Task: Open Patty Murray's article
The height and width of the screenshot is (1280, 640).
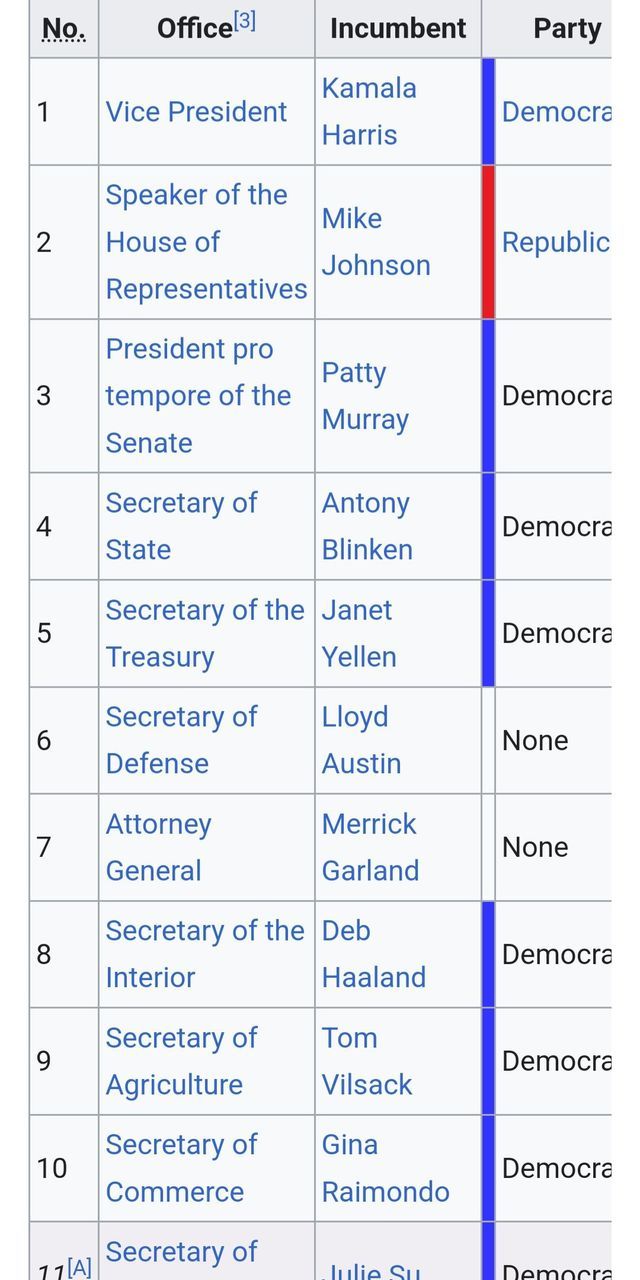Action: pyautogui.click(x=364, y=396)
